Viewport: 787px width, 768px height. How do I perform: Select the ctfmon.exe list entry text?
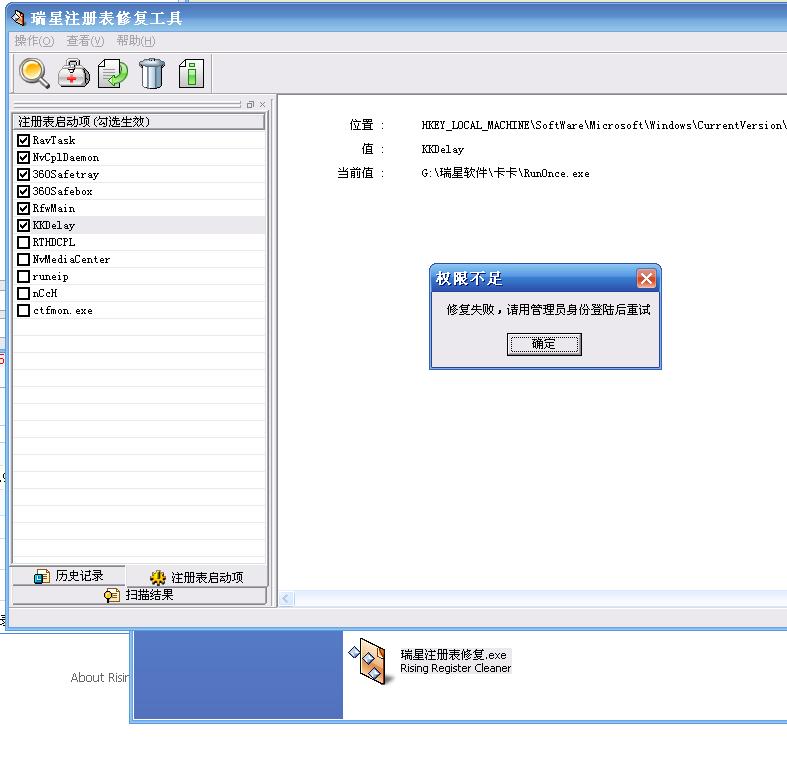tap(63, 310)
